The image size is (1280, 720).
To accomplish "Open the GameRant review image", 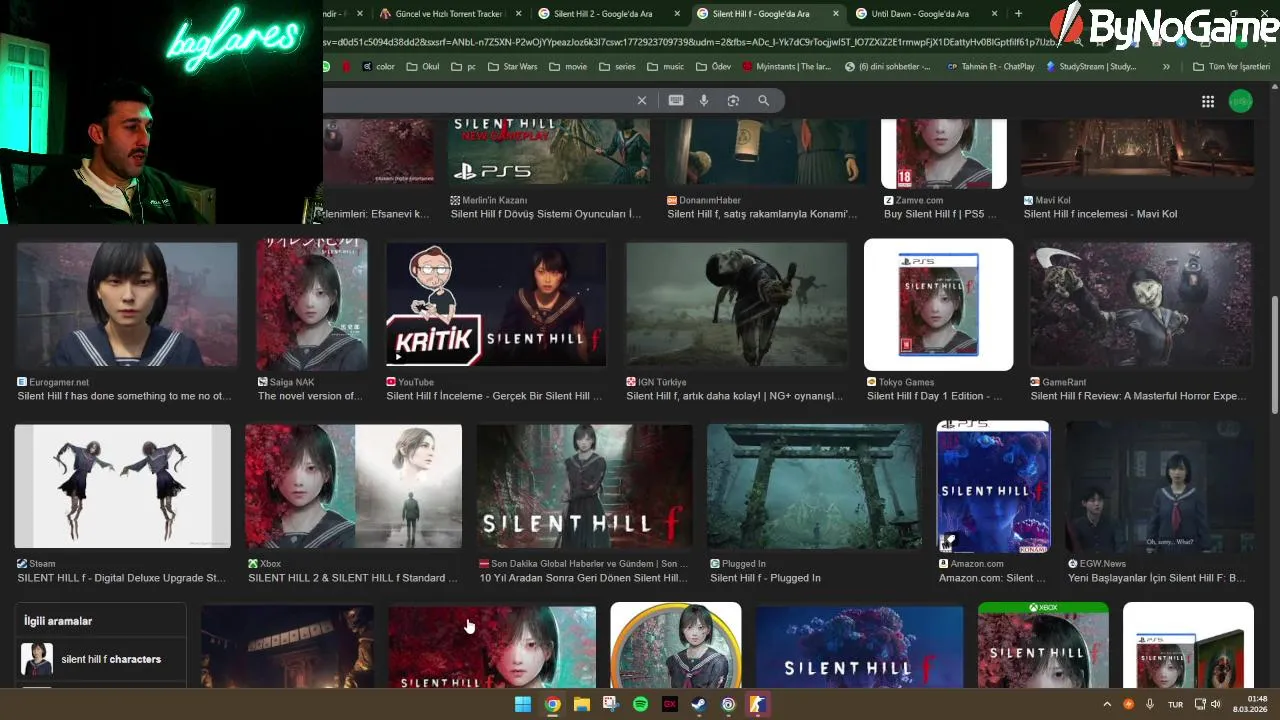I will (1141, 305).
